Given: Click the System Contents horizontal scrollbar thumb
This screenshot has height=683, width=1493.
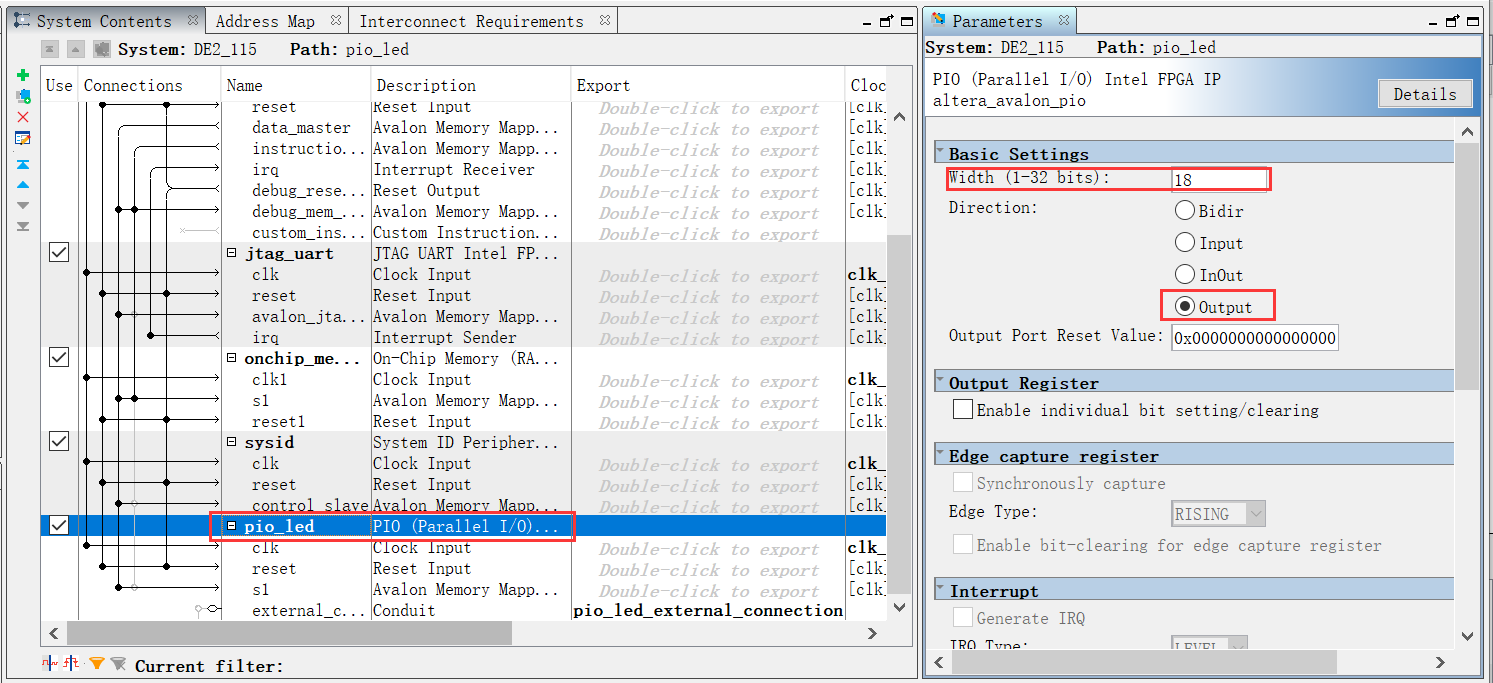Looking at the screenshot, I should [289, 633].
